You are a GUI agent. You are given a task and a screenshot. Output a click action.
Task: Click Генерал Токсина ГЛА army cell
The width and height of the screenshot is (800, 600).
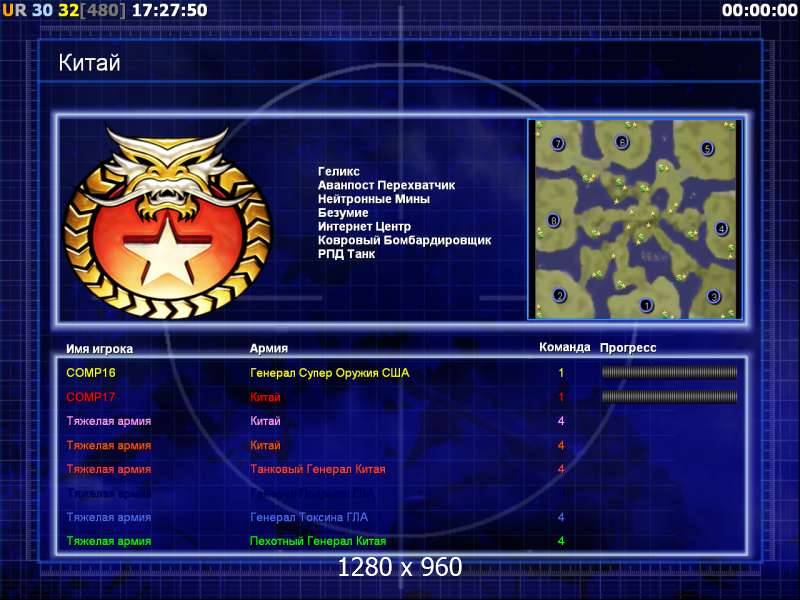pyautogui.click(x=309, y=517)
